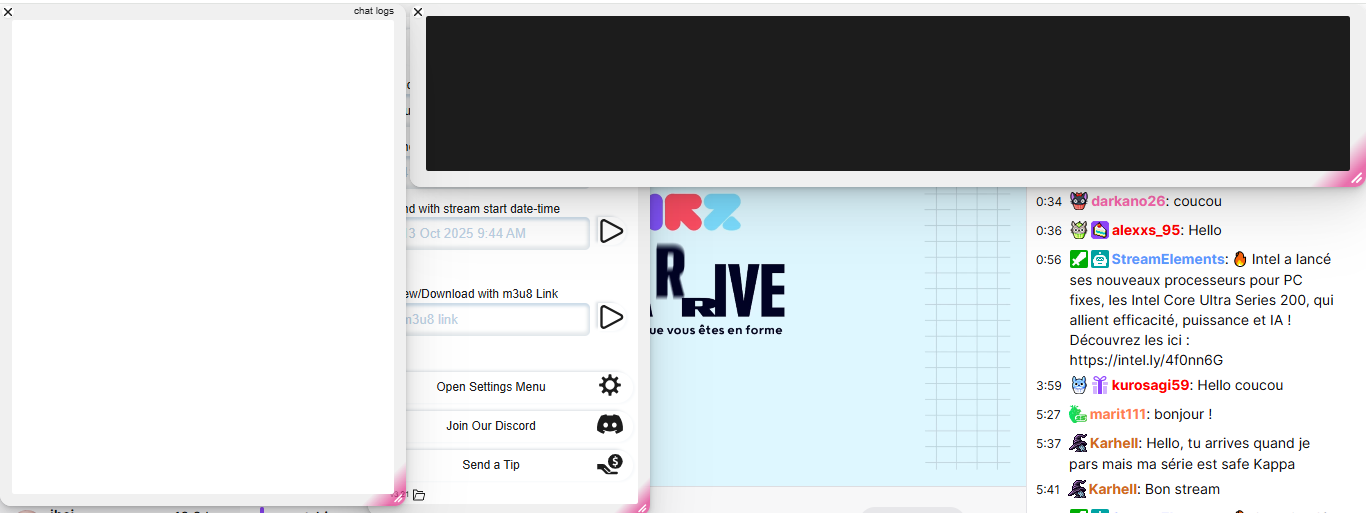Focus the stream start date-time input field
The width and height of the screenshot is (1366, 513).
click(x=496, y=233)
